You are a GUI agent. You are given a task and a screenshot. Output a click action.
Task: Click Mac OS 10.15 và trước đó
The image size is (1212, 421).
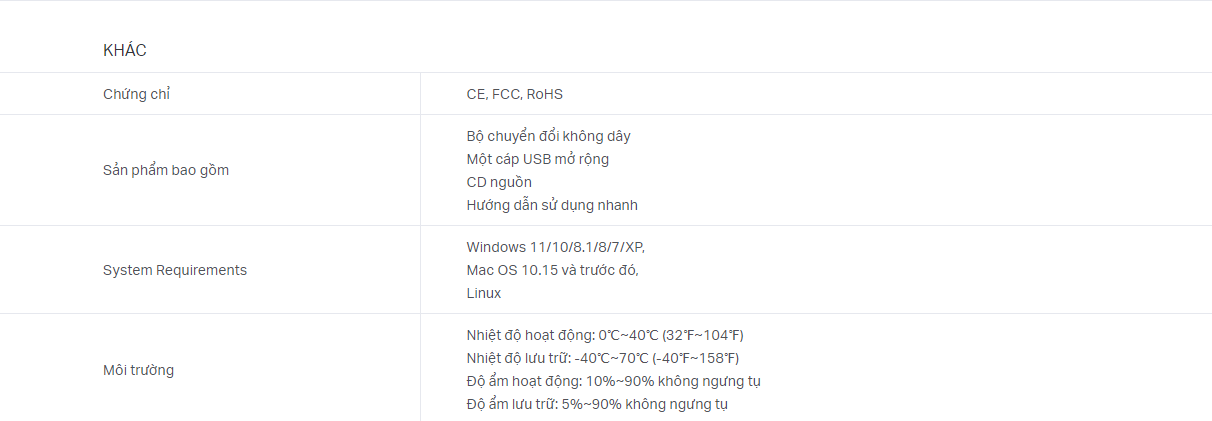pos(552,270)
